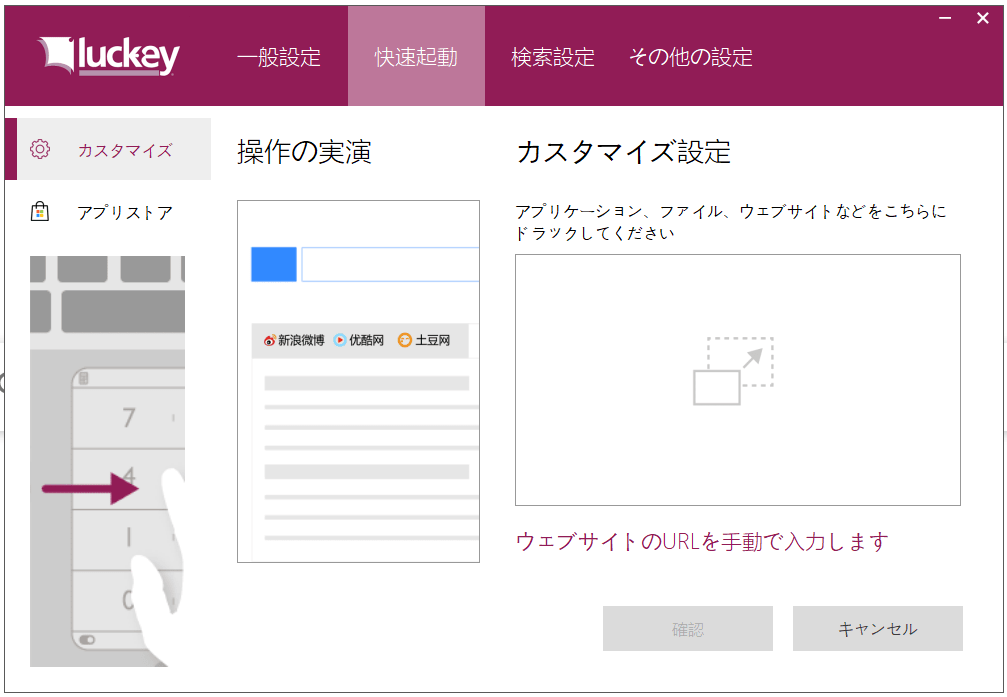Click the numeric keypad illustration
The image size is (1007, 697).
click(107, 461)
